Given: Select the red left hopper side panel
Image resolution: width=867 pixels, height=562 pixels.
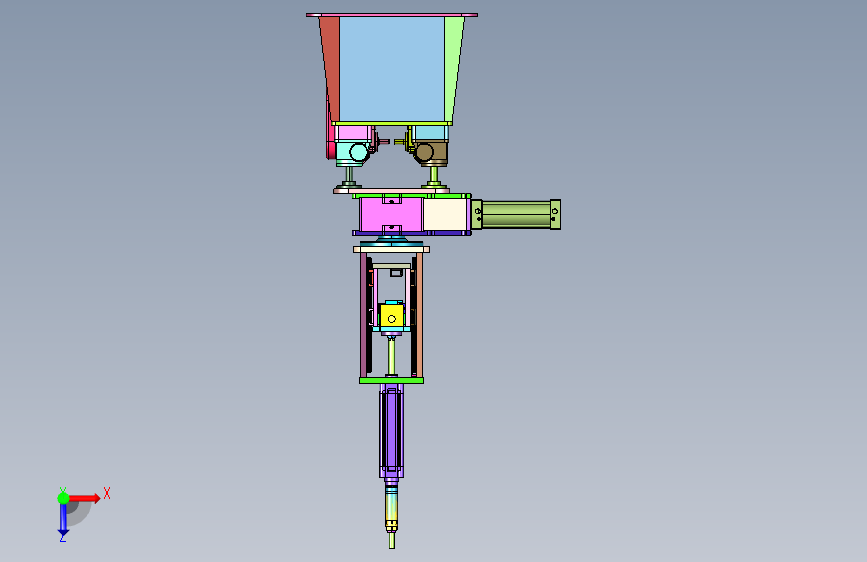Looking at the screenshot, I should click(331, 69).
